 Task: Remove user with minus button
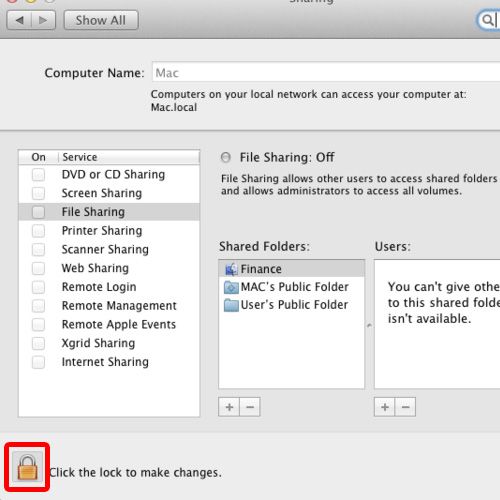click(x=405, y=407)
